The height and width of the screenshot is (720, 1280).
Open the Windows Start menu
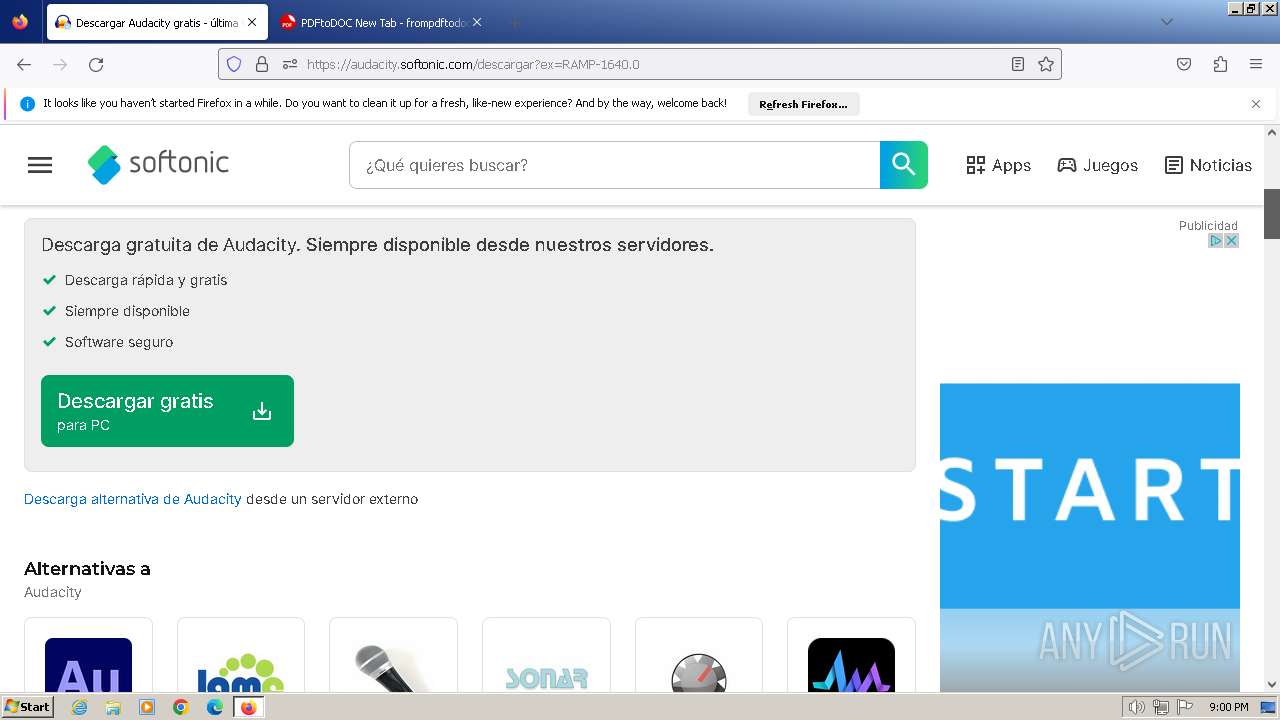click(x=28, y=707)
